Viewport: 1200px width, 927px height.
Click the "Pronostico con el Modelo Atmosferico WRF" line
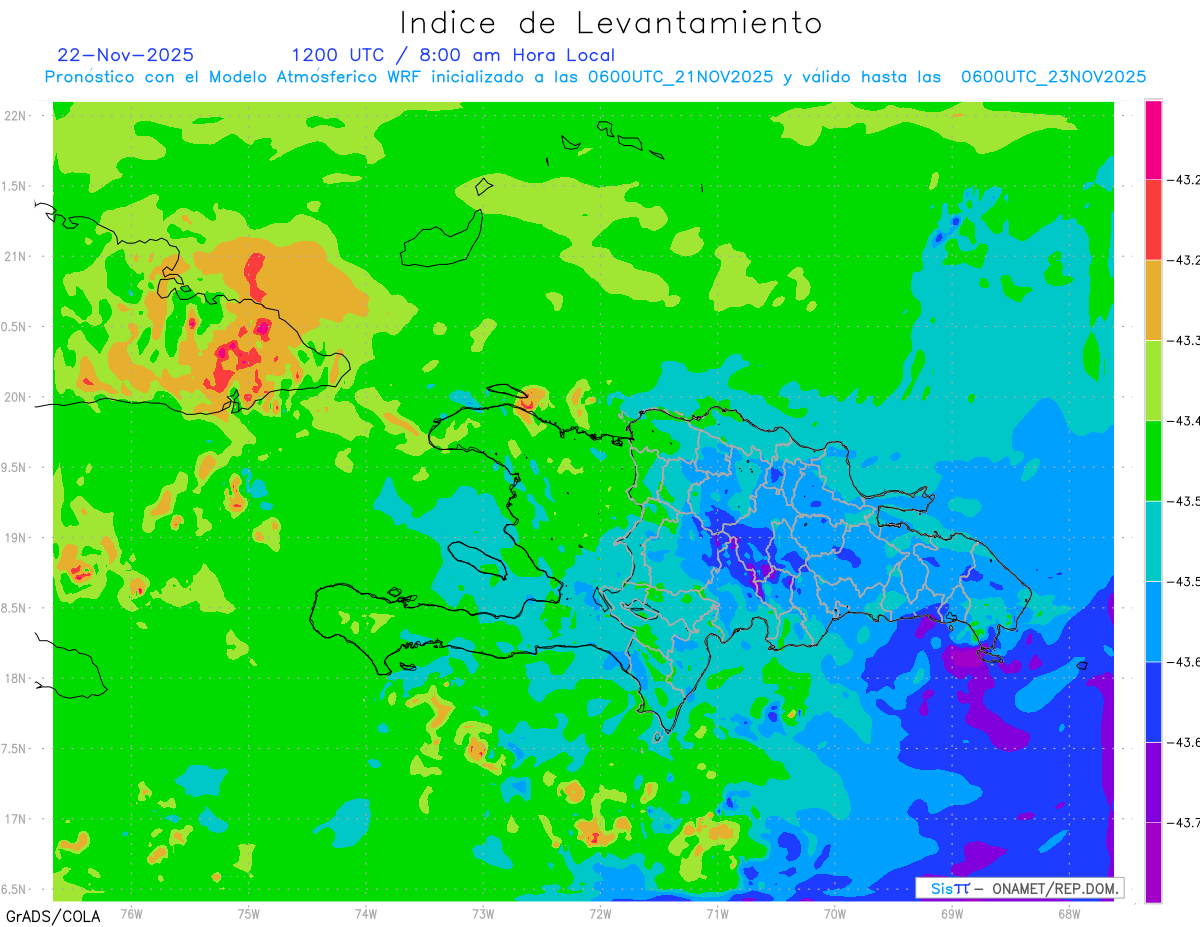point(595,77)
